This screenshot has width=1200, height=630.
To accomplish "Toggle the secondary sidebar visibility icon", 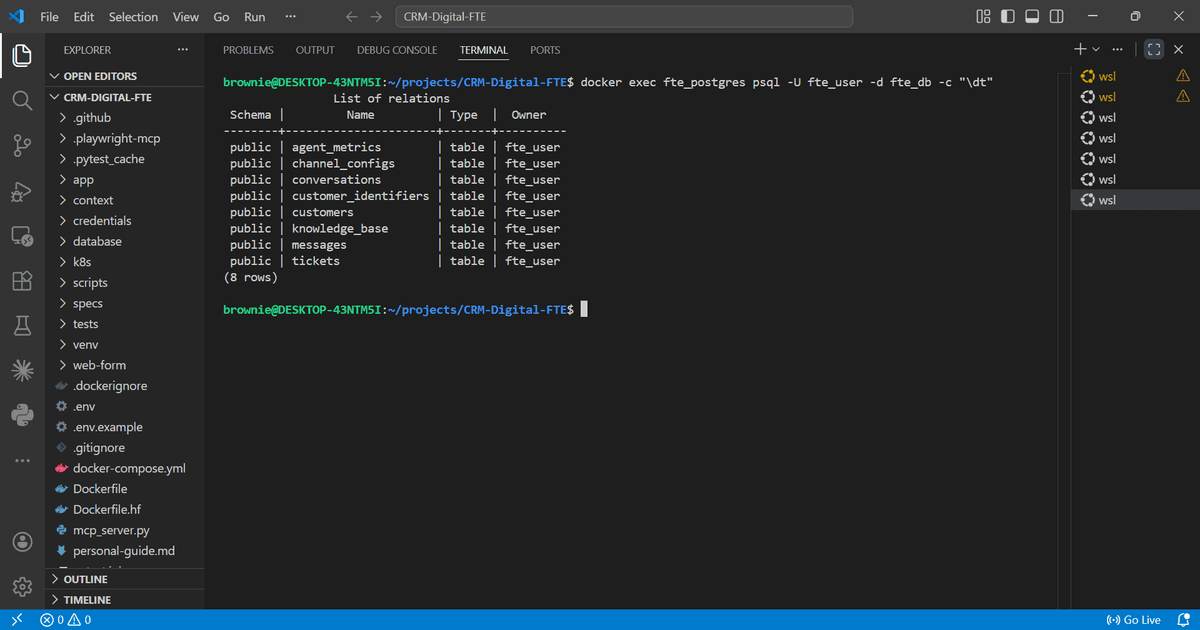I will [1055, 16].
